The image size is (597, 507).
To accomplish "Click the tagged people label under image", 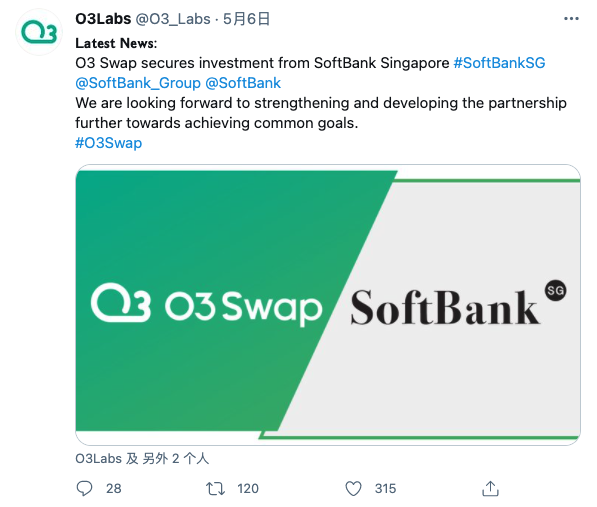I will coord(142,458).
